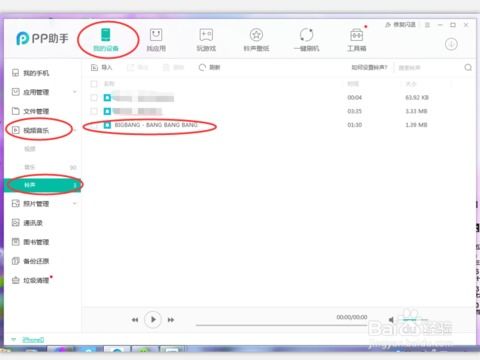Click the 导出 export button

point(138,67)
